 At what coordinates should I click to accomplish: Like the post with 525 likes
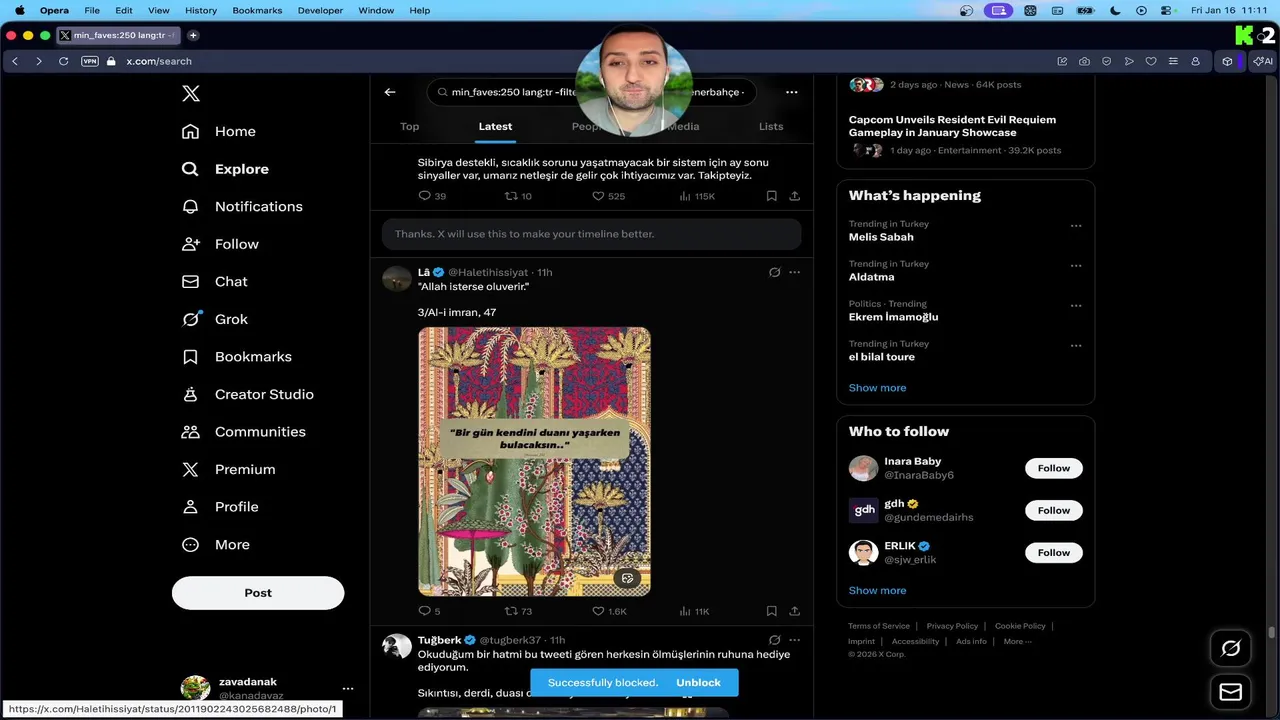(608, 196)
